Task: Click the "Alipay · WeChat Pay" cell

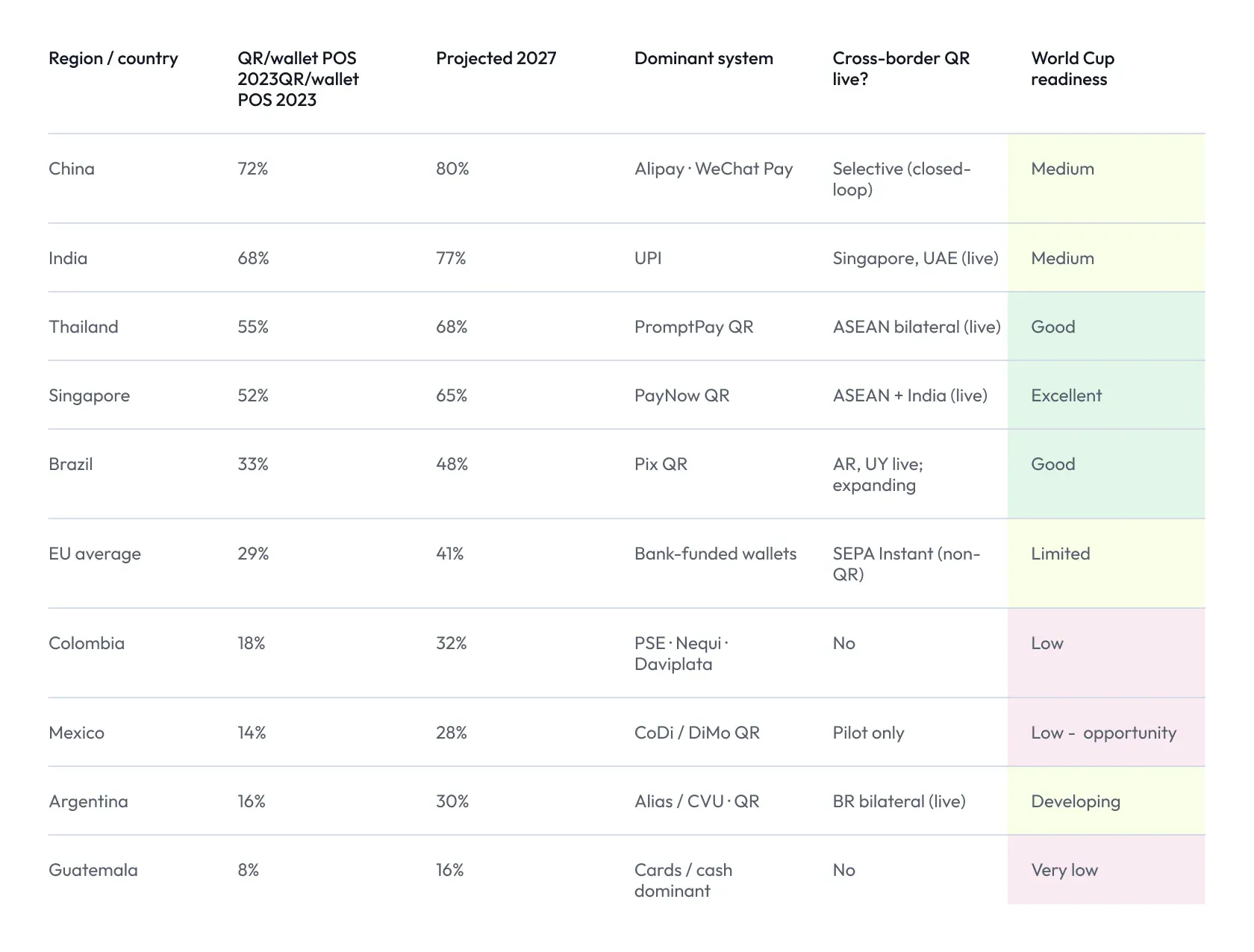Action: point(714,169)
